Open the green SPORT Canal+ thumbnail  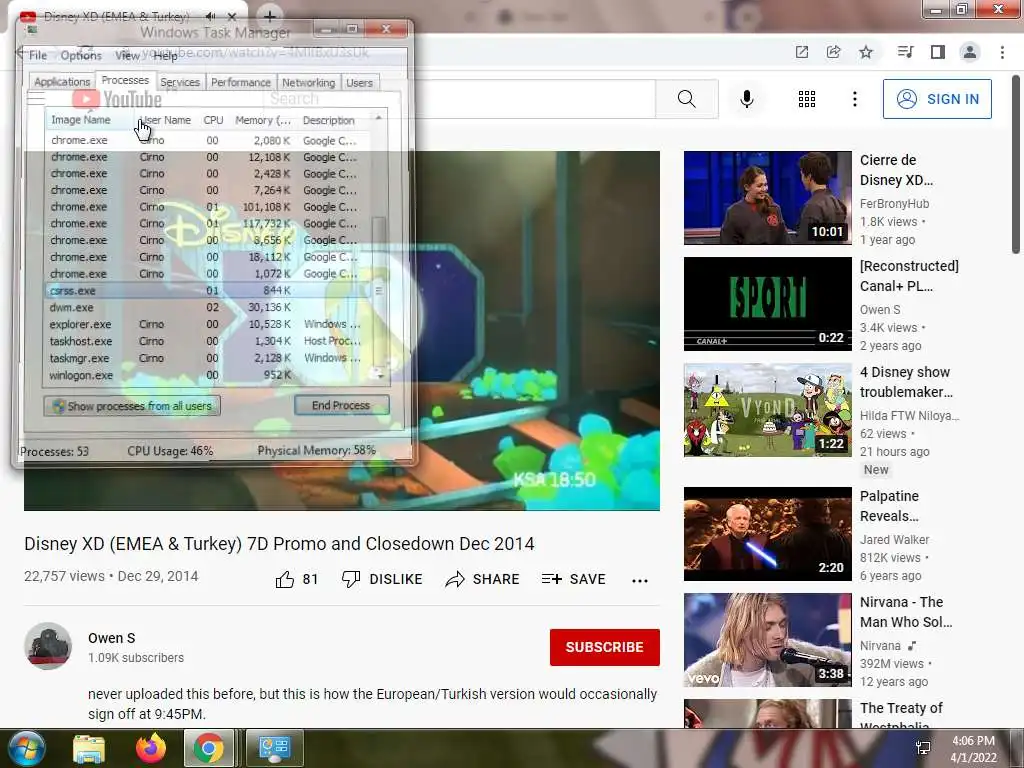coord(768,304)
